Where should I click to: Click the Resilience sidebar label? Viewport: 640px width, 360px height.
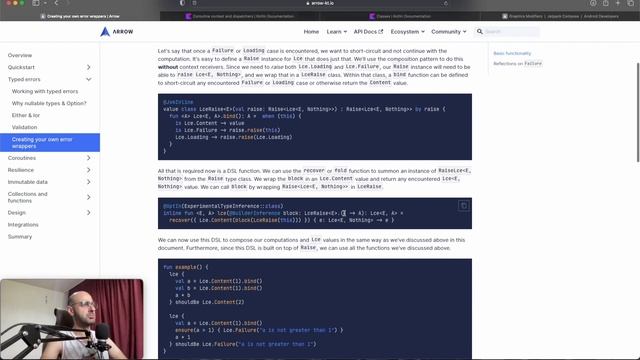coord(21,170)
